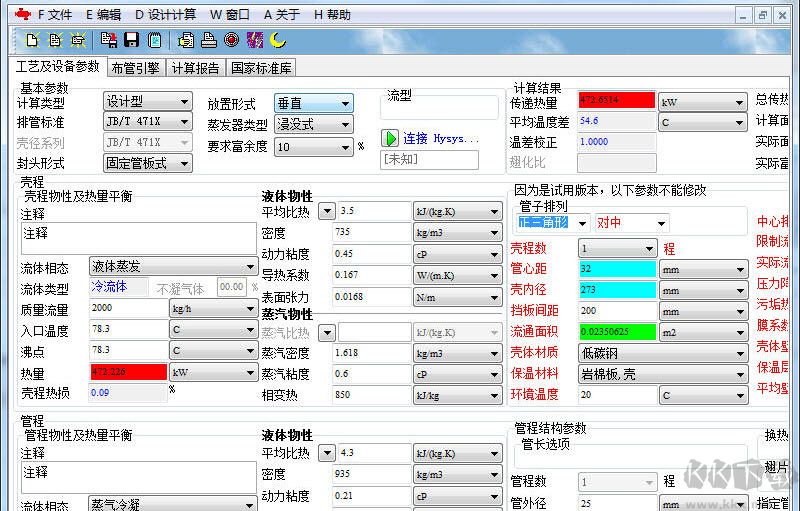Image resolution: width=800 pixels, height=511 pixels.
Task: Switch to the 计算报告 tab
Action: point(195,68)
